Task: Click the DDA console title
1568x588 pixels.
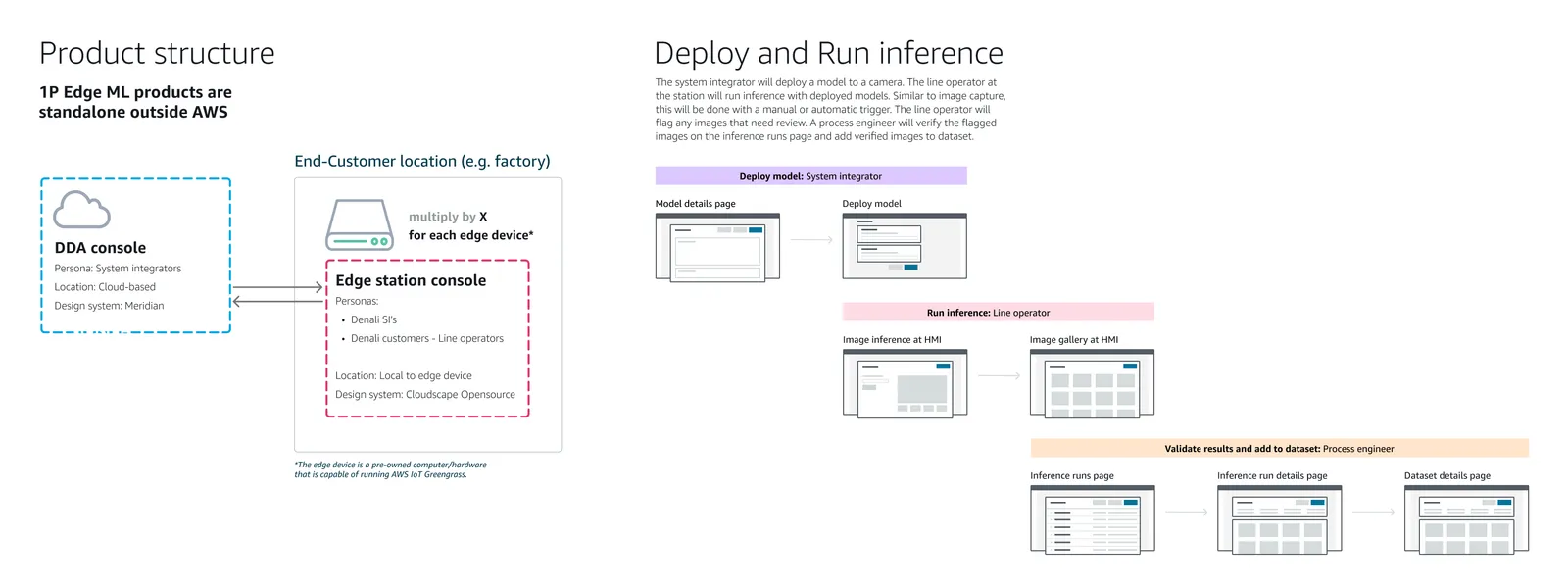Action: 100,248
